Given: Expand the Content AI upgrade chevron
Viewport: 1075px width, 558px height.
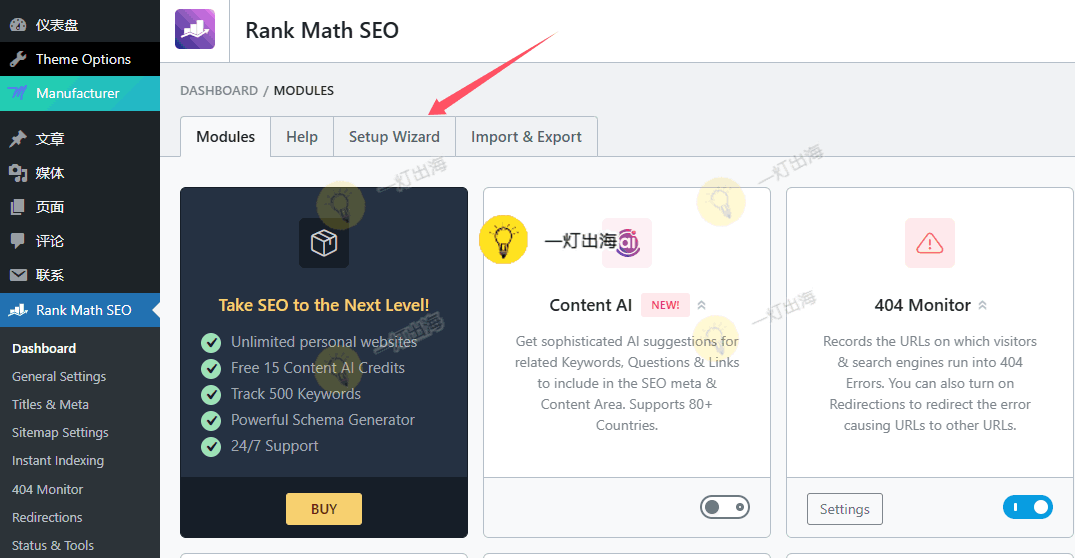Looking at the screenshot, I should pyautogui.click(x=701, y=305).
